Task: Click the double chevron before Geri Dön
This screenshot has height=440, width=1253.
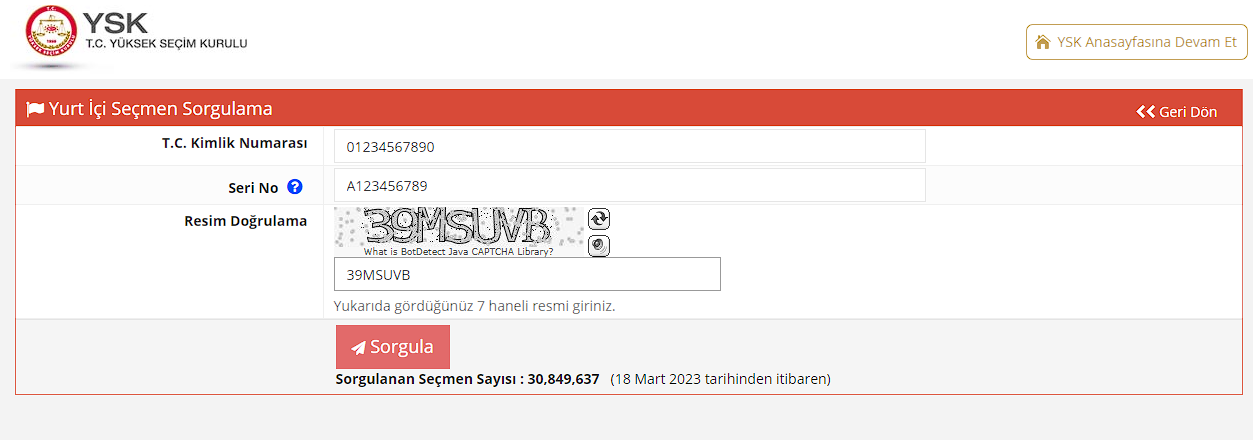Action: click(1146, 112)
